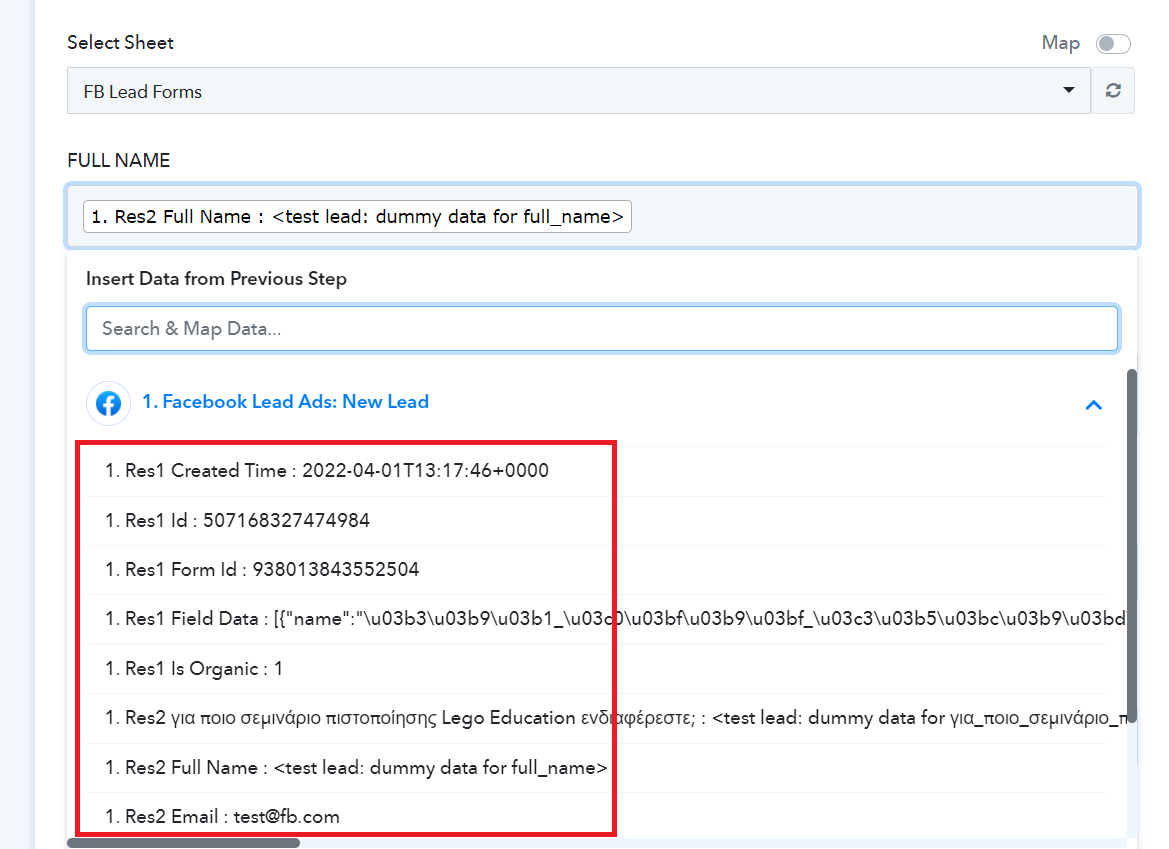
Task: Click the Search & Map Data field
Action: click(x=601, y=328)
